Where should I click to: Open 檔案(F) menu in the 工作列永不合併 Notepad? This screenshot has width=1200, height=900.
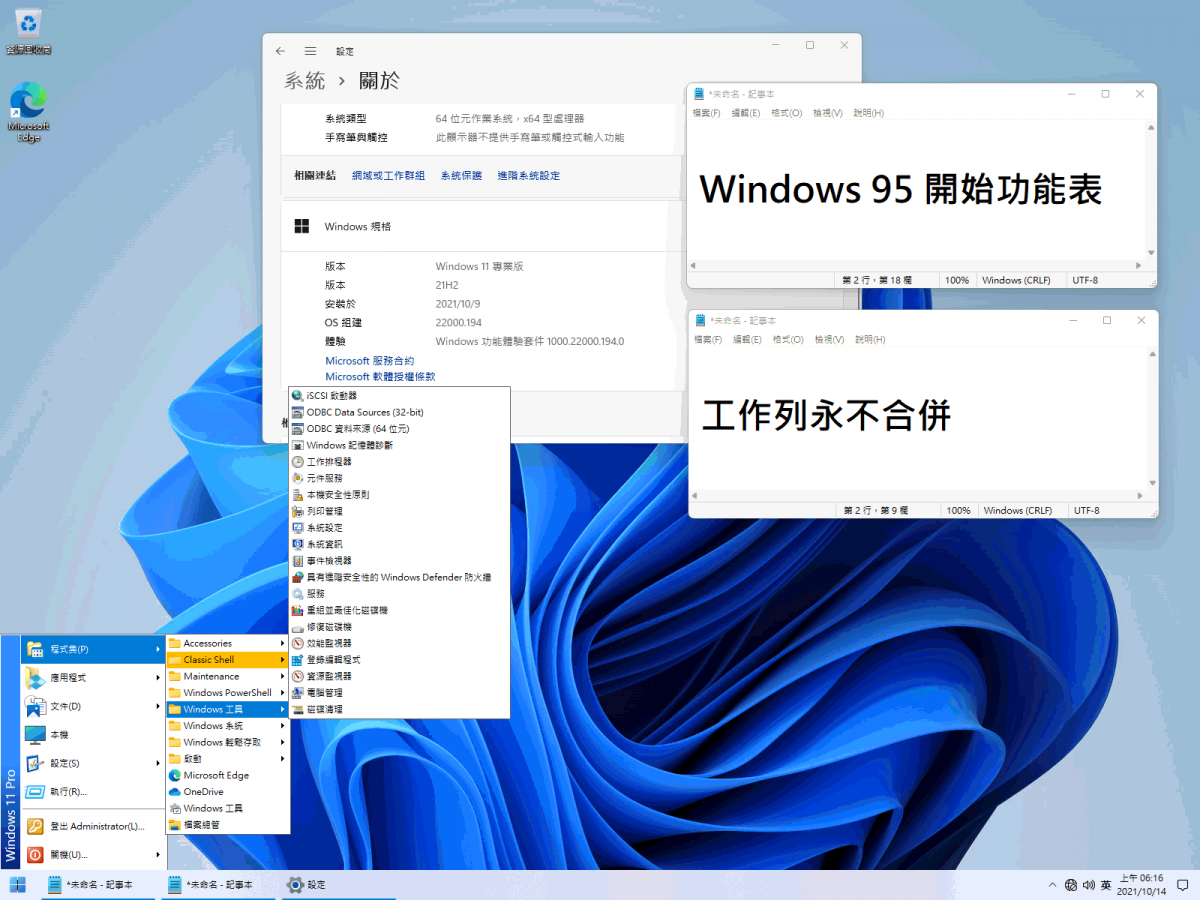(x=708, y=340)
